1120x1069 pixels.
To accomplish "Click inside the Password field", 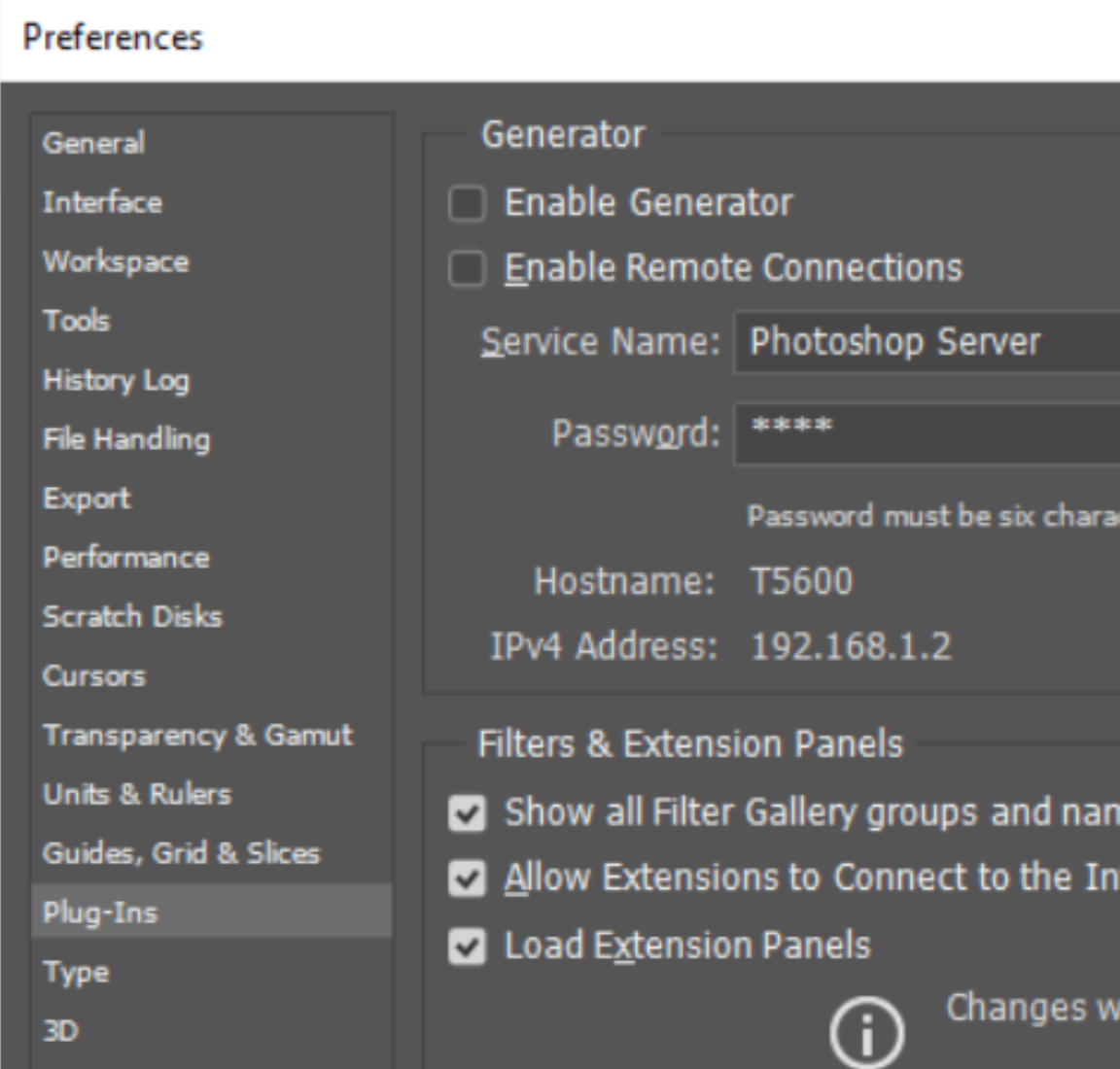I will pos(927,433).
